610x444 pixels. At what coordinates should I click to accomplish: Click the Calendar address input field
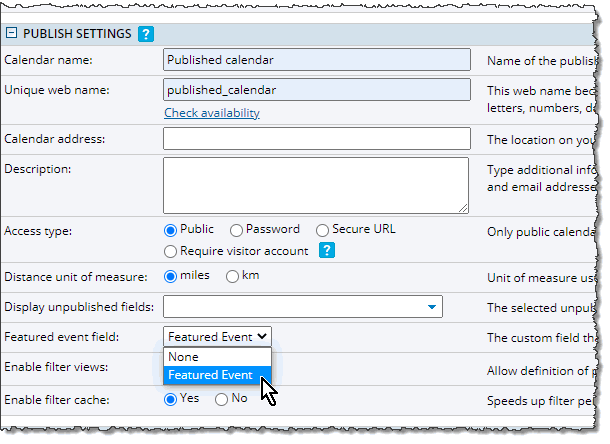(x=316, y=138)
